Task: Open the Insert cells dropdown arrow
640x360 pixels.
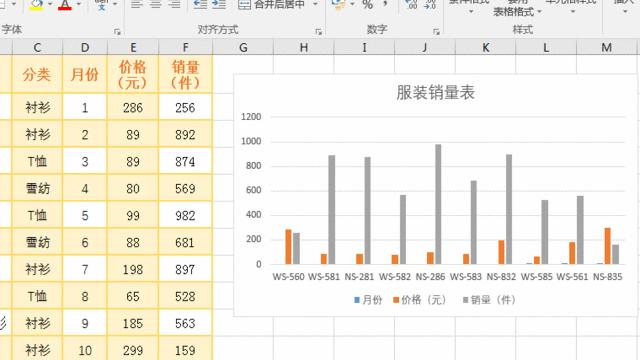Action: (625, 11)
